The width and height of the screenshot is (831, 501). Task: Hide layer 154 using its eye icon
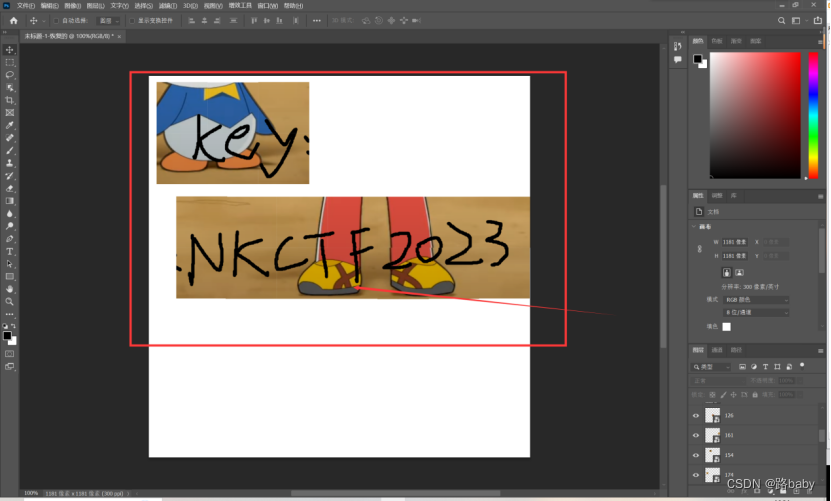click(696, 455)
